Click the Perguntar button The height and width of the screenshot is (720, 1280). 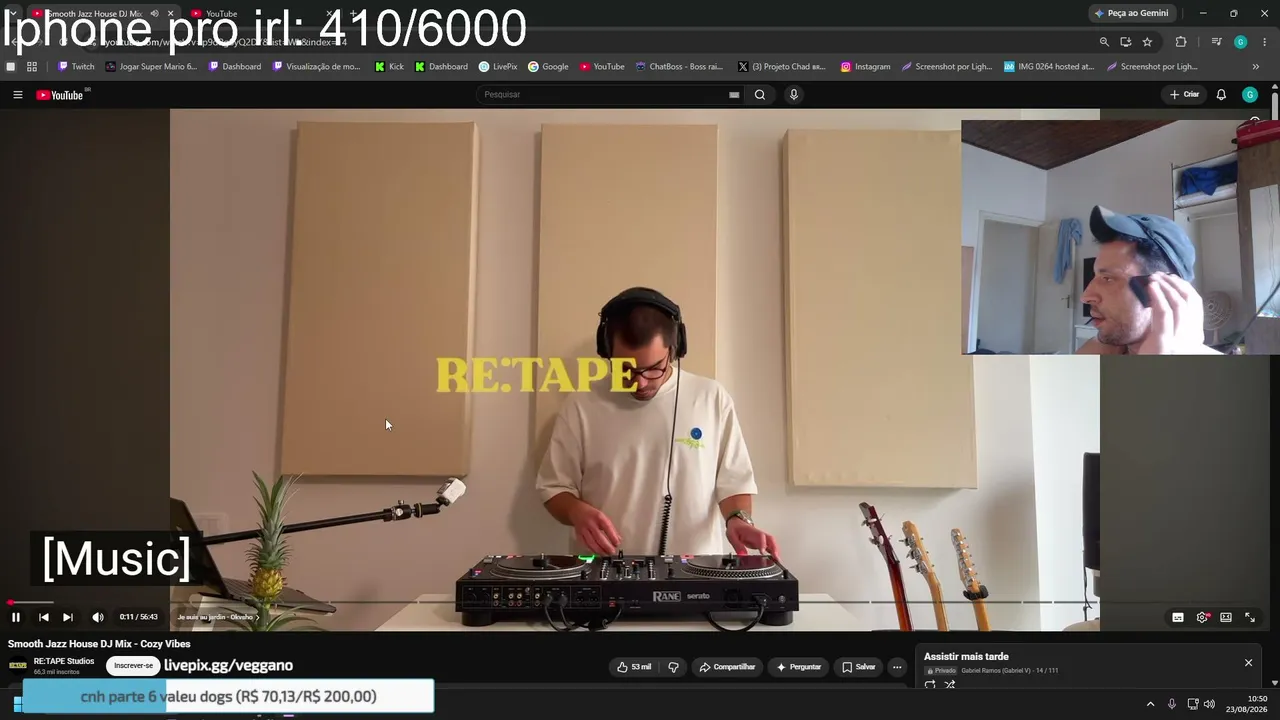point(799,667)
